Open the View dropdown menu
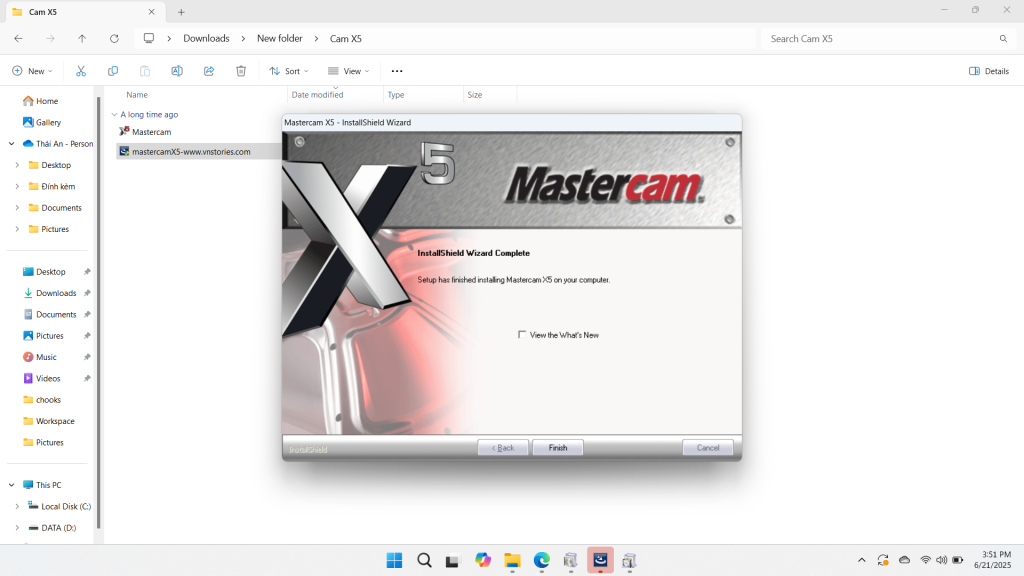Screen dimensions: 1024x576 349,71
